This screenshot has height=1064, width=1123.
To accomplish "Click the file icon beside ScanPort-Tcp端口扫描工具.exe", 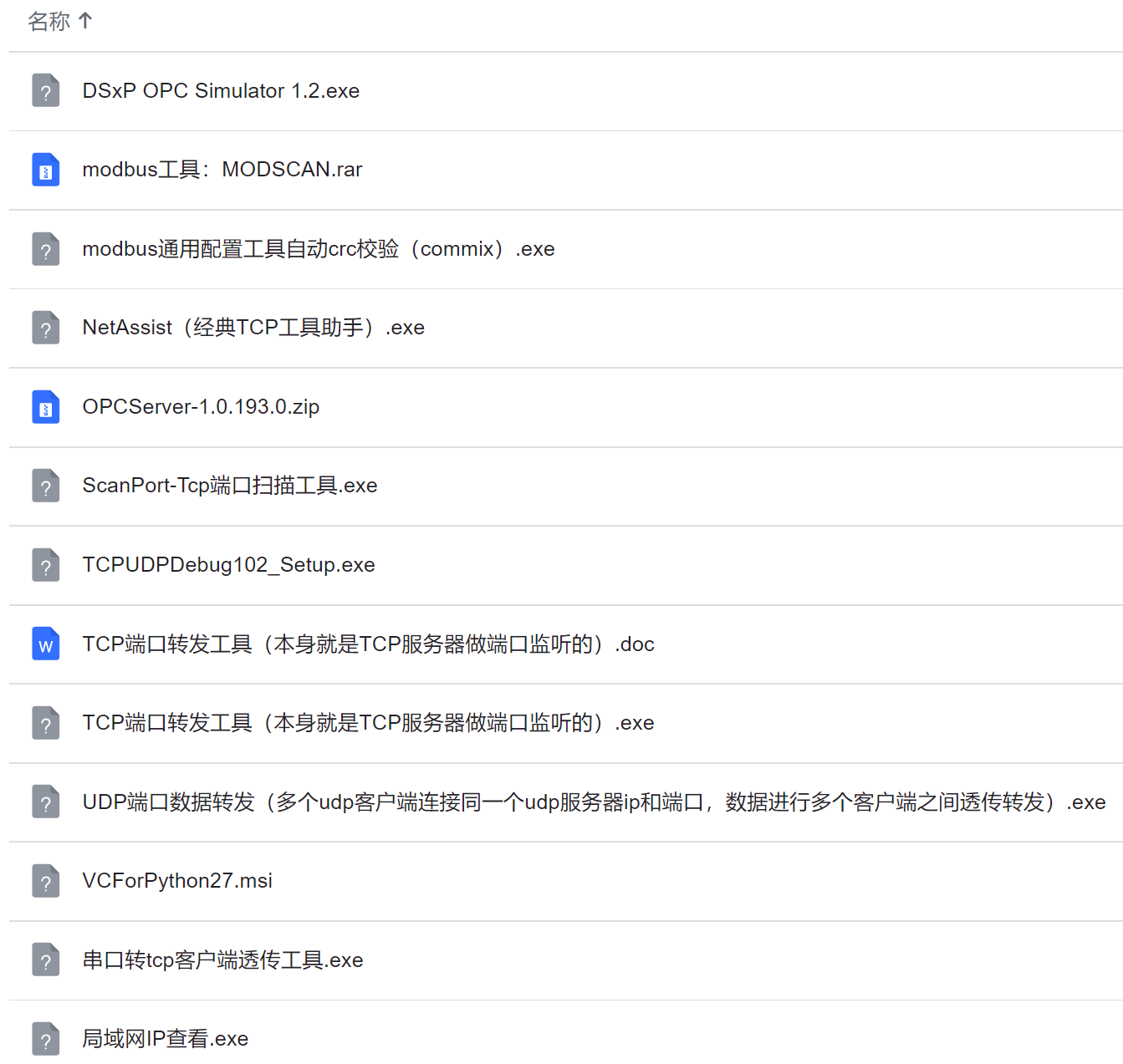I will [46, 486].
